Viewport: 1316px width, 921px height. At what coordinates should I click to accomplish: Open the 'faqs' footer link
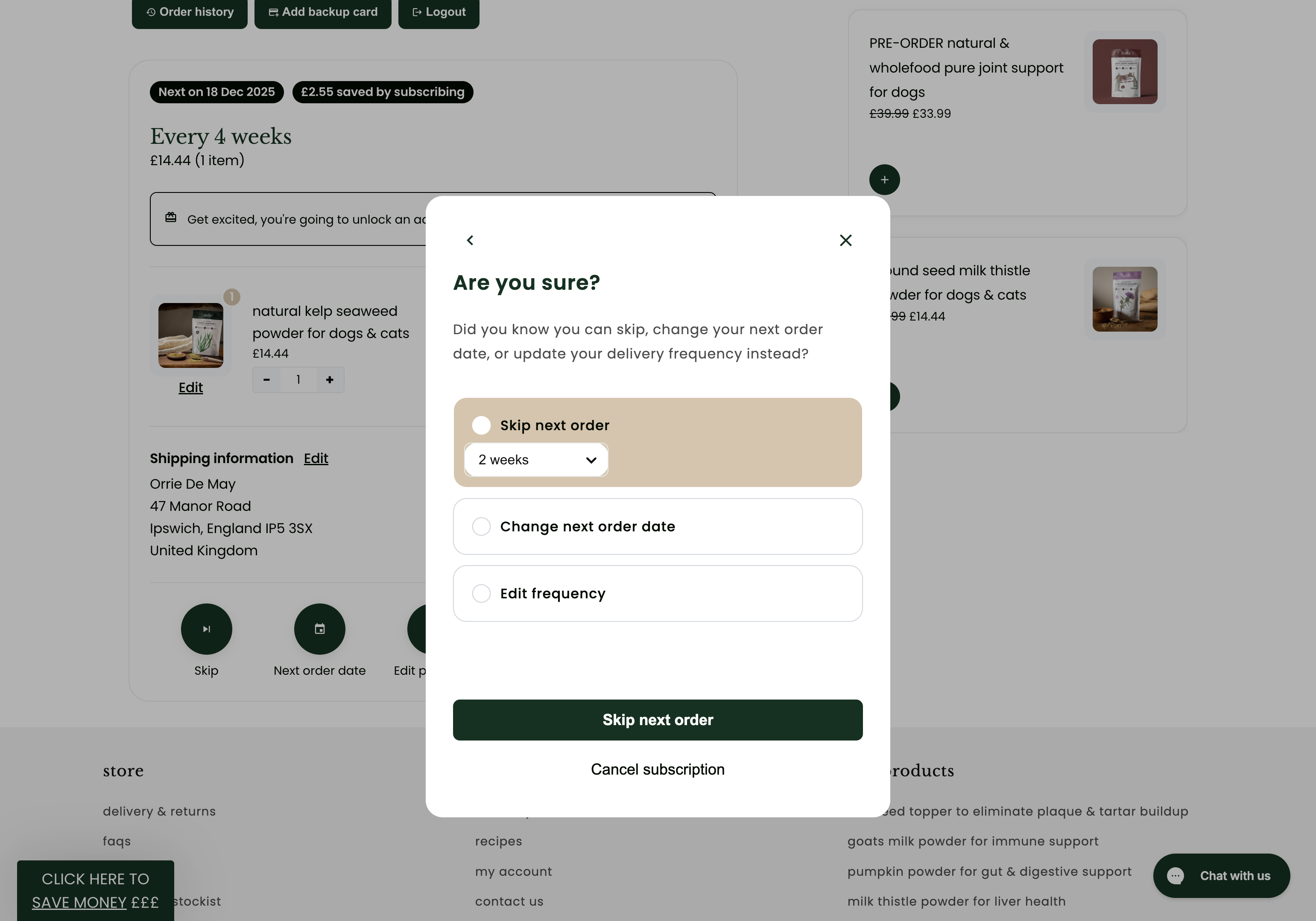coord(117,841)
